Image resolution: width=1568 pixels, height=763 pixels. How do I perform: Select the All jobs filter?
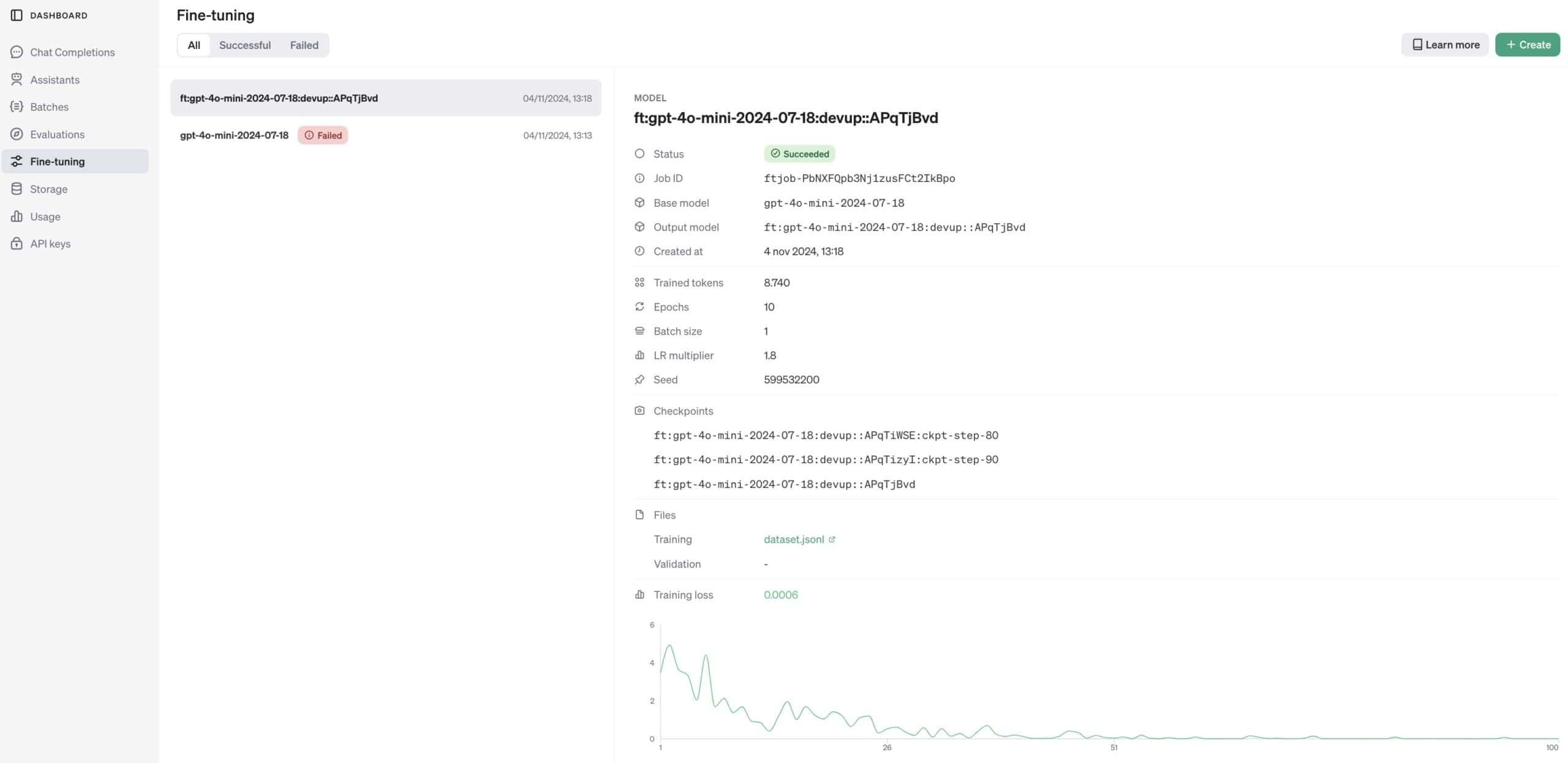[194, 45]
